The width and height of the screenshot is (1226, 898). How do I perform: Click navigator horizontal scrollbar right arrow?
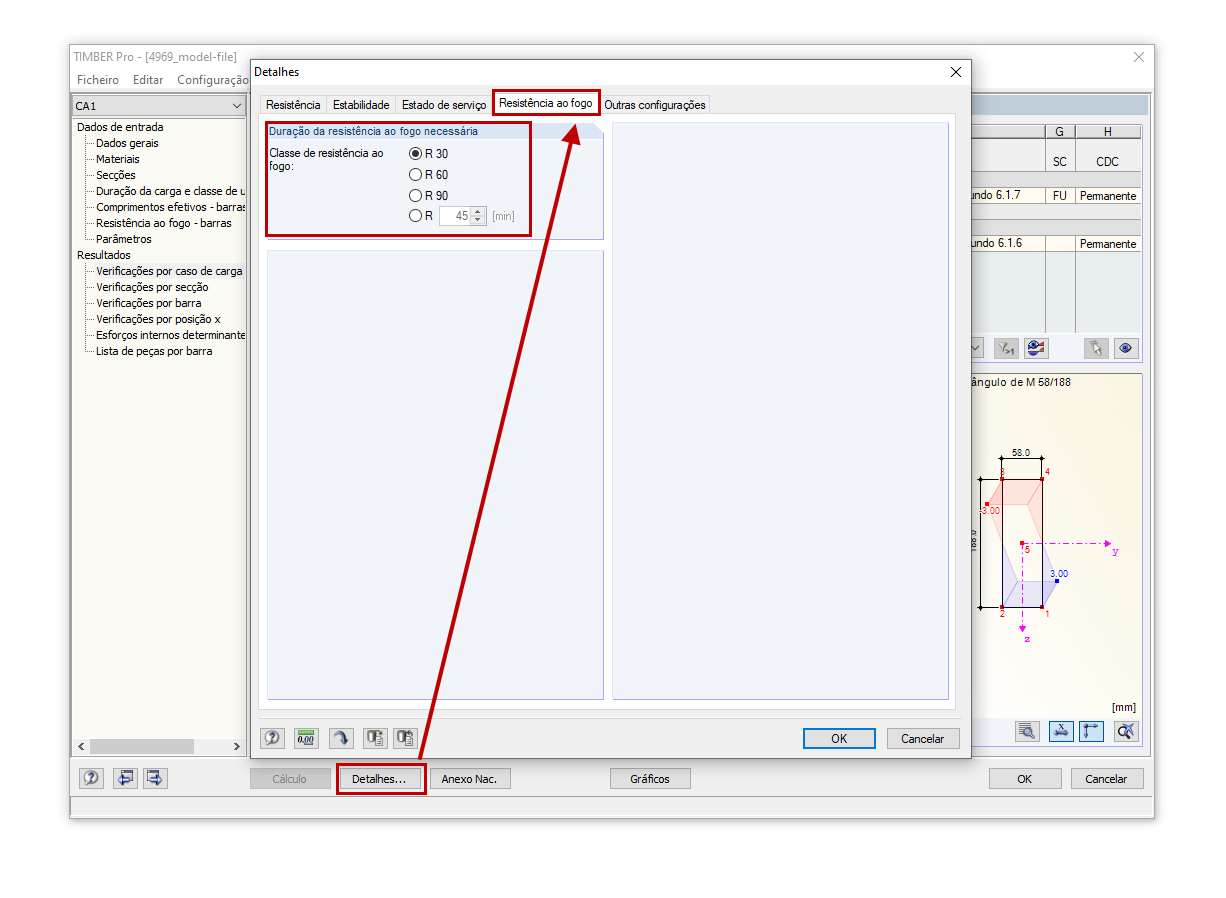pyautogui.click(x=237, y=747)
